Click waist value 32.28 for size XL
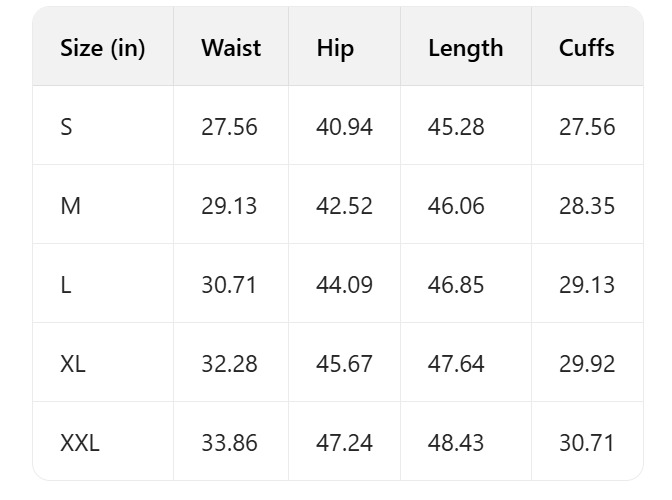The width and height of the screenshot is (672, 500). point(229,364)
